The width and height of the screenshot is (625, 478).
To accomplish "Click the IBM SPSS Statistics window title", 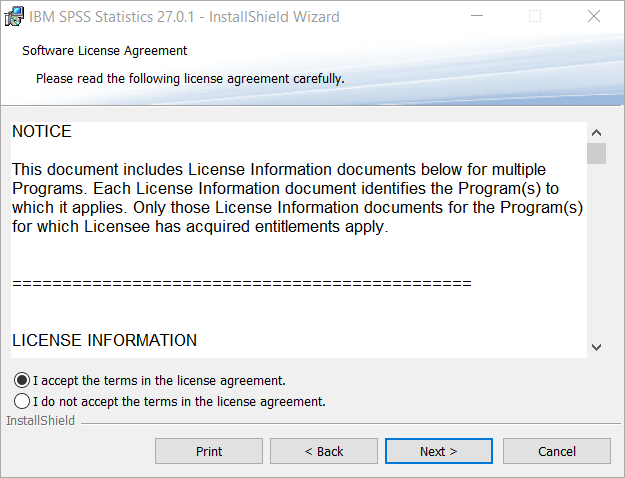I will tap(184, 17).
